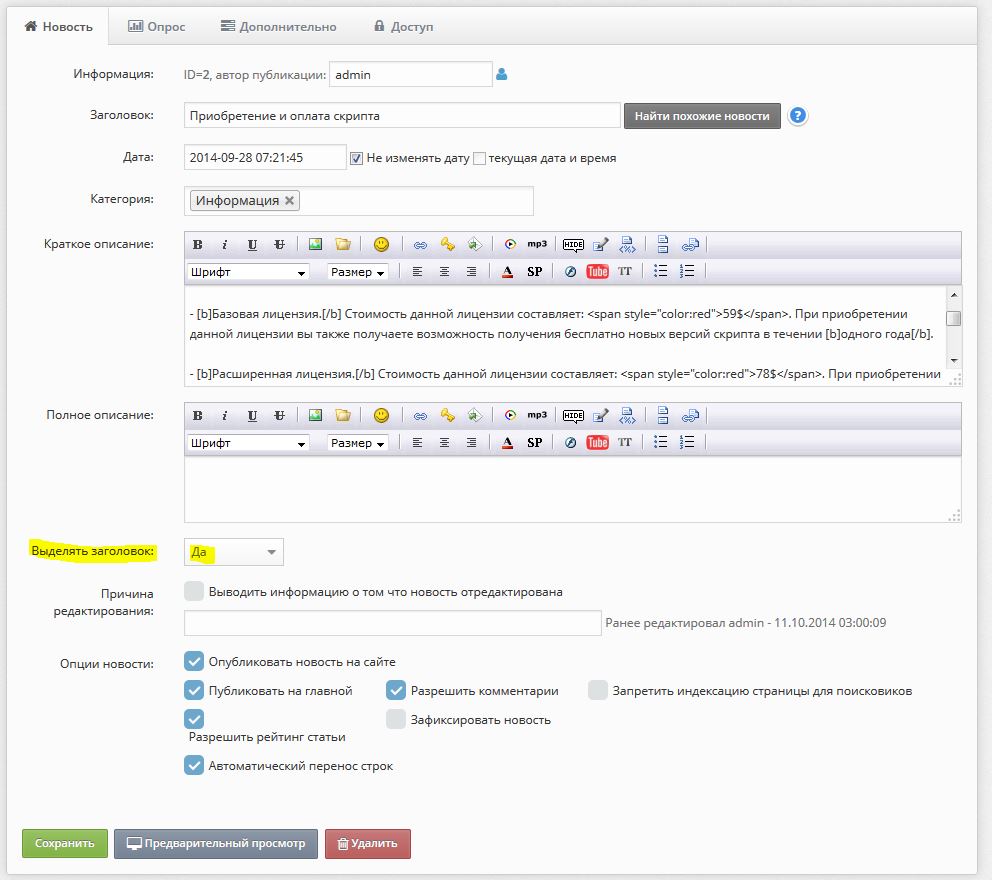Screen dimensions: 992x880
Task: Click the YouTube icon in the short description toolbar
Action: point(597,272)
